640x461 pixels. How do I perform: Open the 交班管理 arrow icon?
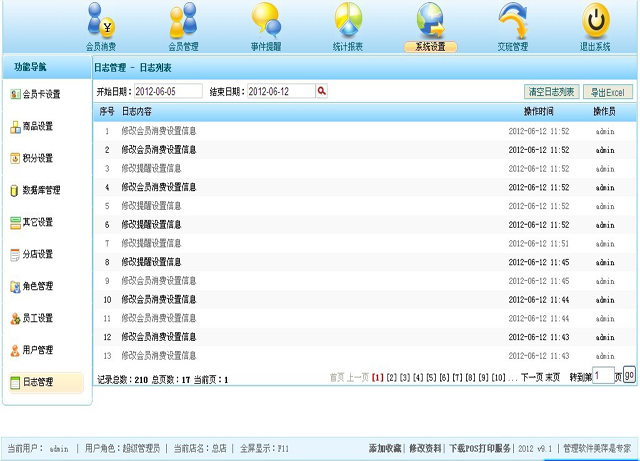click(512, 24)
